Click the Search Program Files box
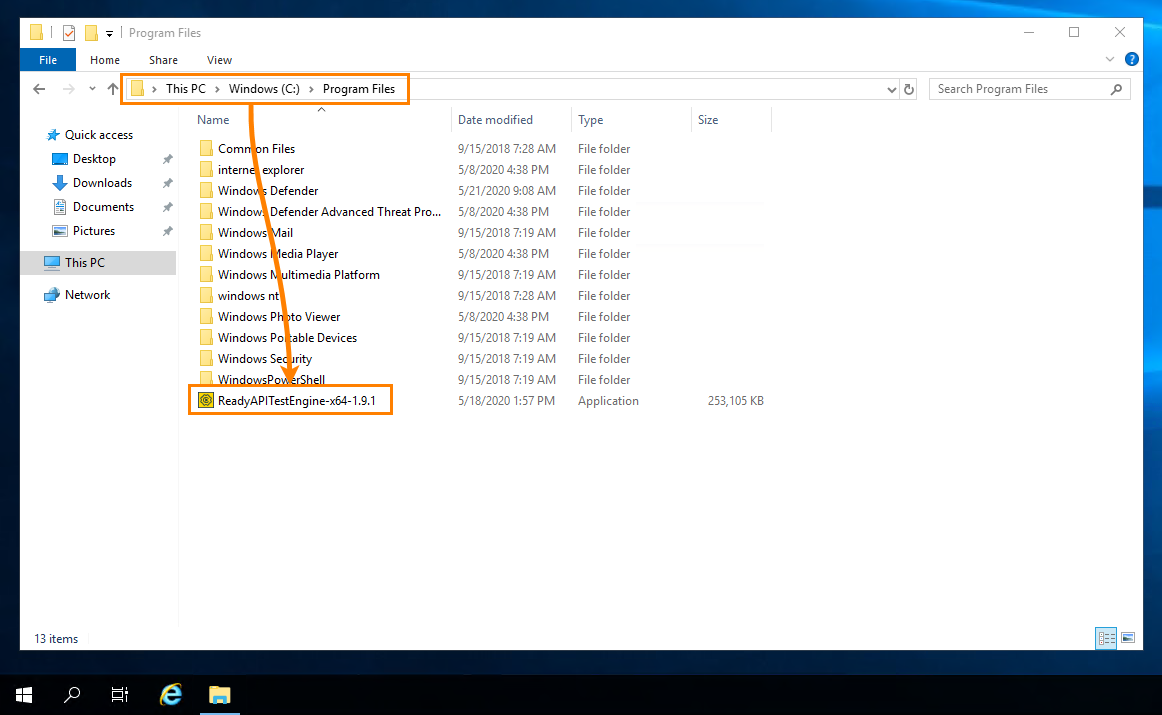This screenshot has height=715, width=1162. (1029, 89)
